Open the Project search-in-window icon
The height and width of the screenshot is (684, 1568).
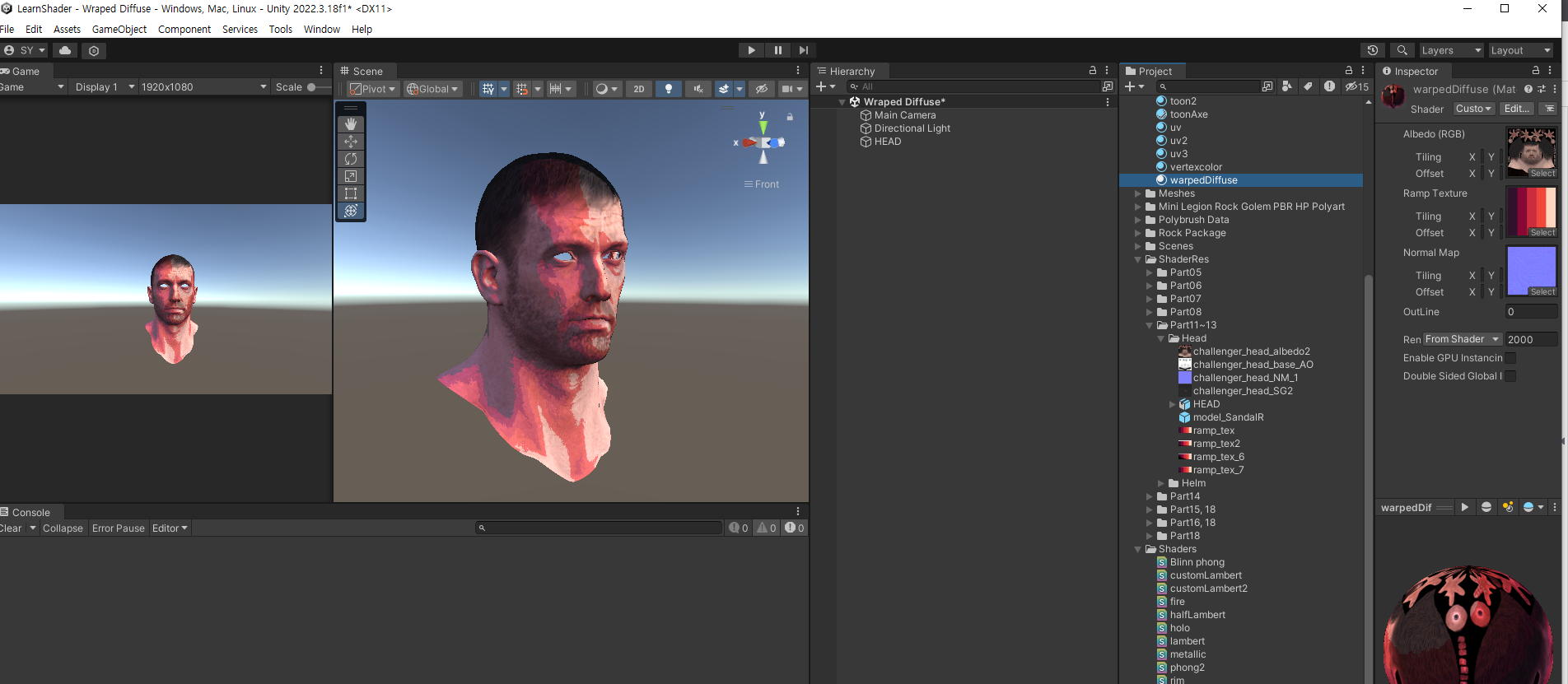coord(1267,86)
